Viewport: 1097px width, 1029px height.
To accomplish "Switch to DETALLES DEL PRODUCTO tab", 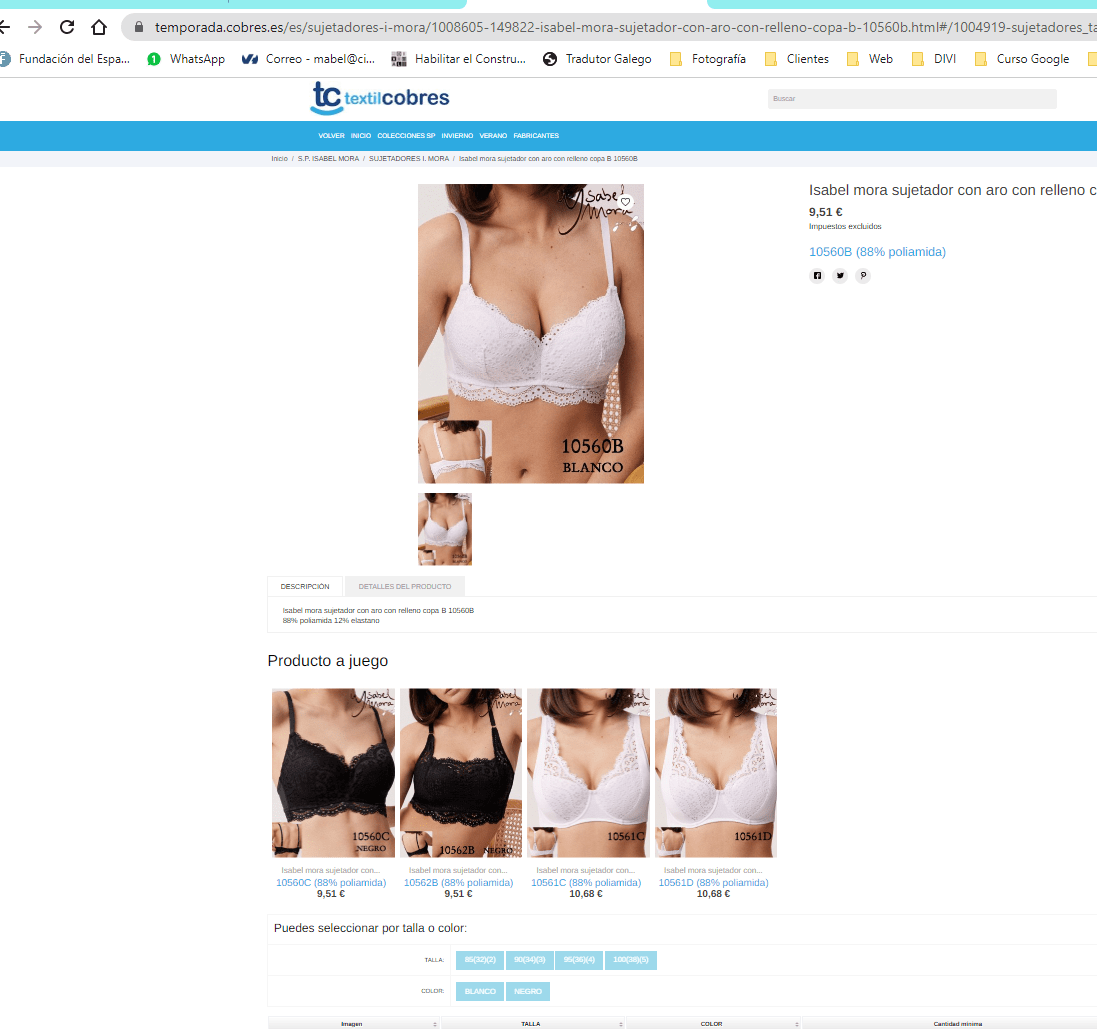I will 404,586.
